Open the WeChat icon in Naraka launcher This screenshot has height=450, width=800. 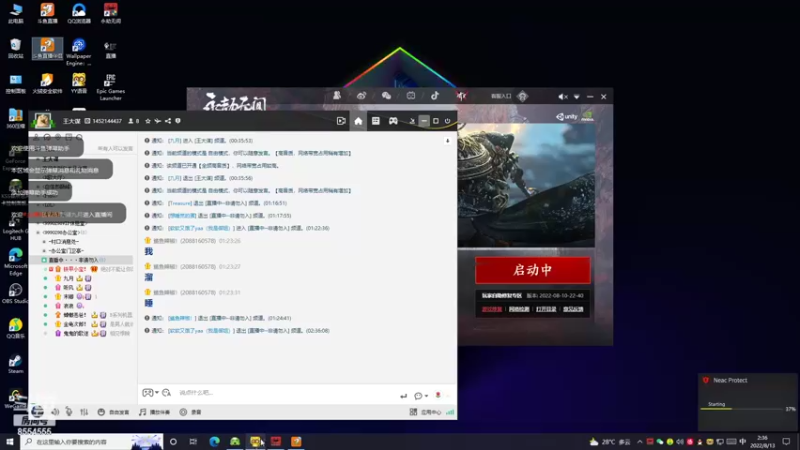click(x=386, y=96)
